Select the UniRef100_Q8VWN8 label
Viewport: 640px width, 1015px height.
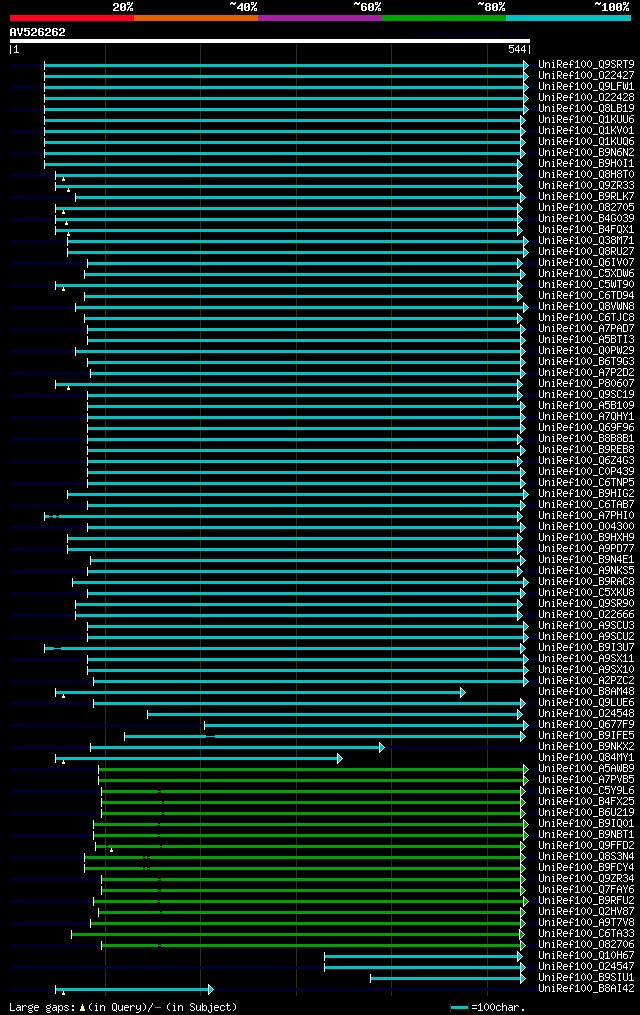pyautogui.click(x=586, y=307)
